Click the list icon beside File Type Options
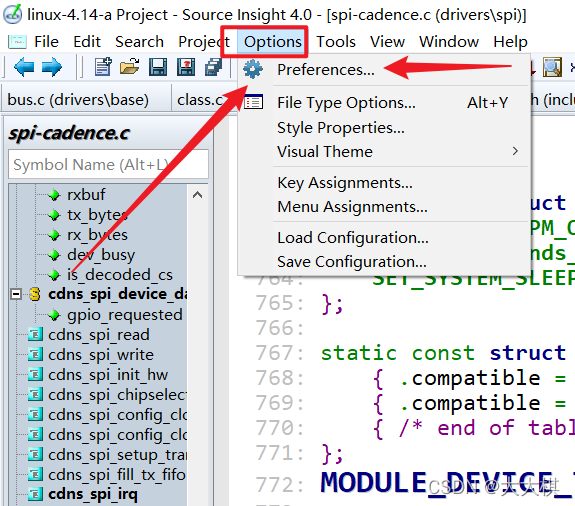 coord(253,102)
